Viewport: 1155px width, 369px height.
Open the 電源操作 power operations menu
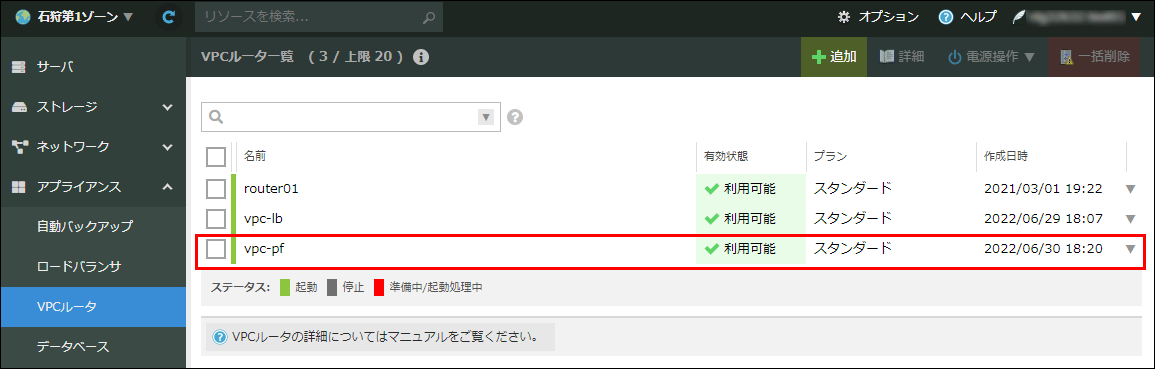[x=990, y=57]
